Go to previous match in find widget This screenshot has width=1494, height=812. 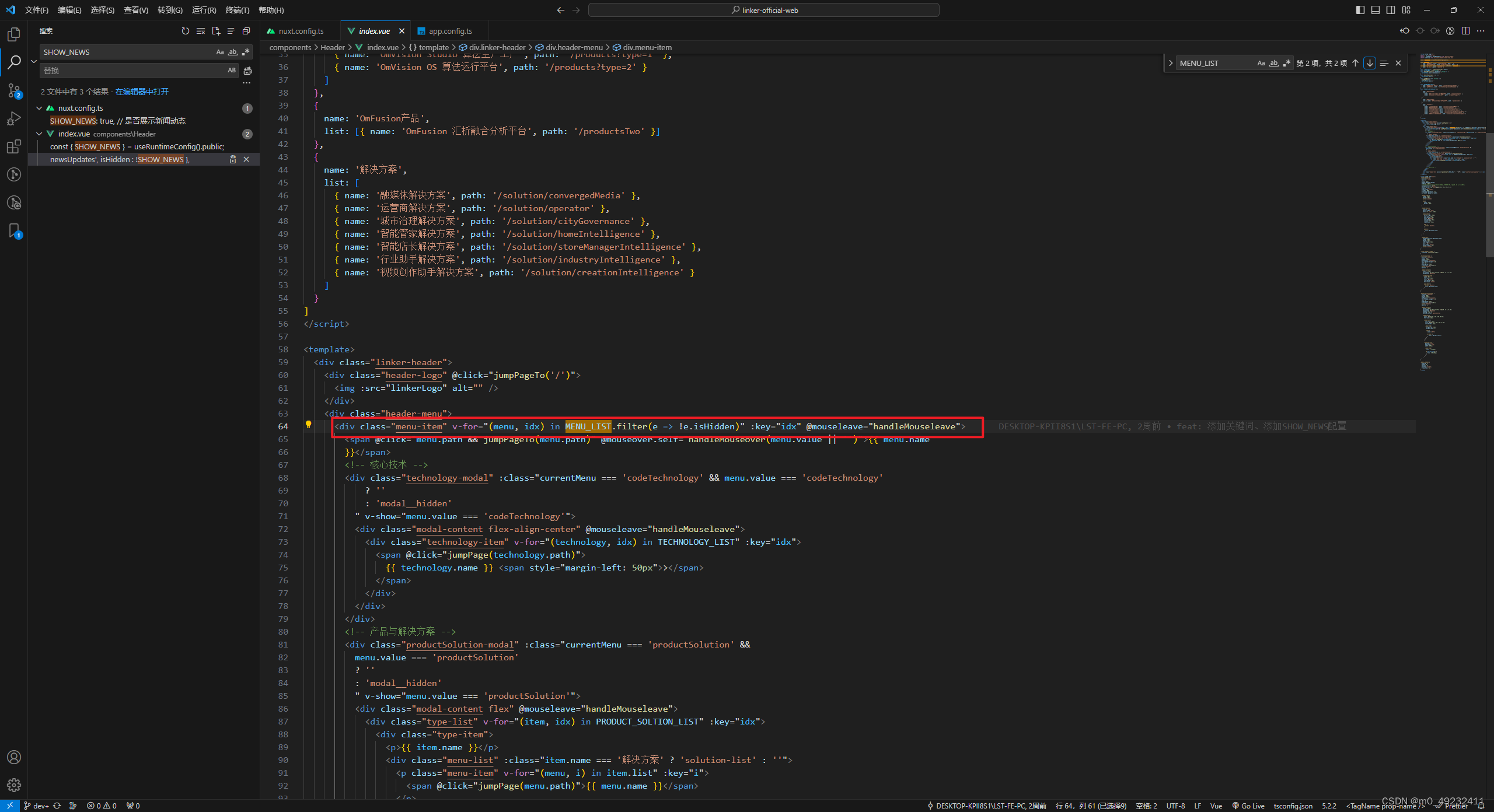pos(1355,63)
